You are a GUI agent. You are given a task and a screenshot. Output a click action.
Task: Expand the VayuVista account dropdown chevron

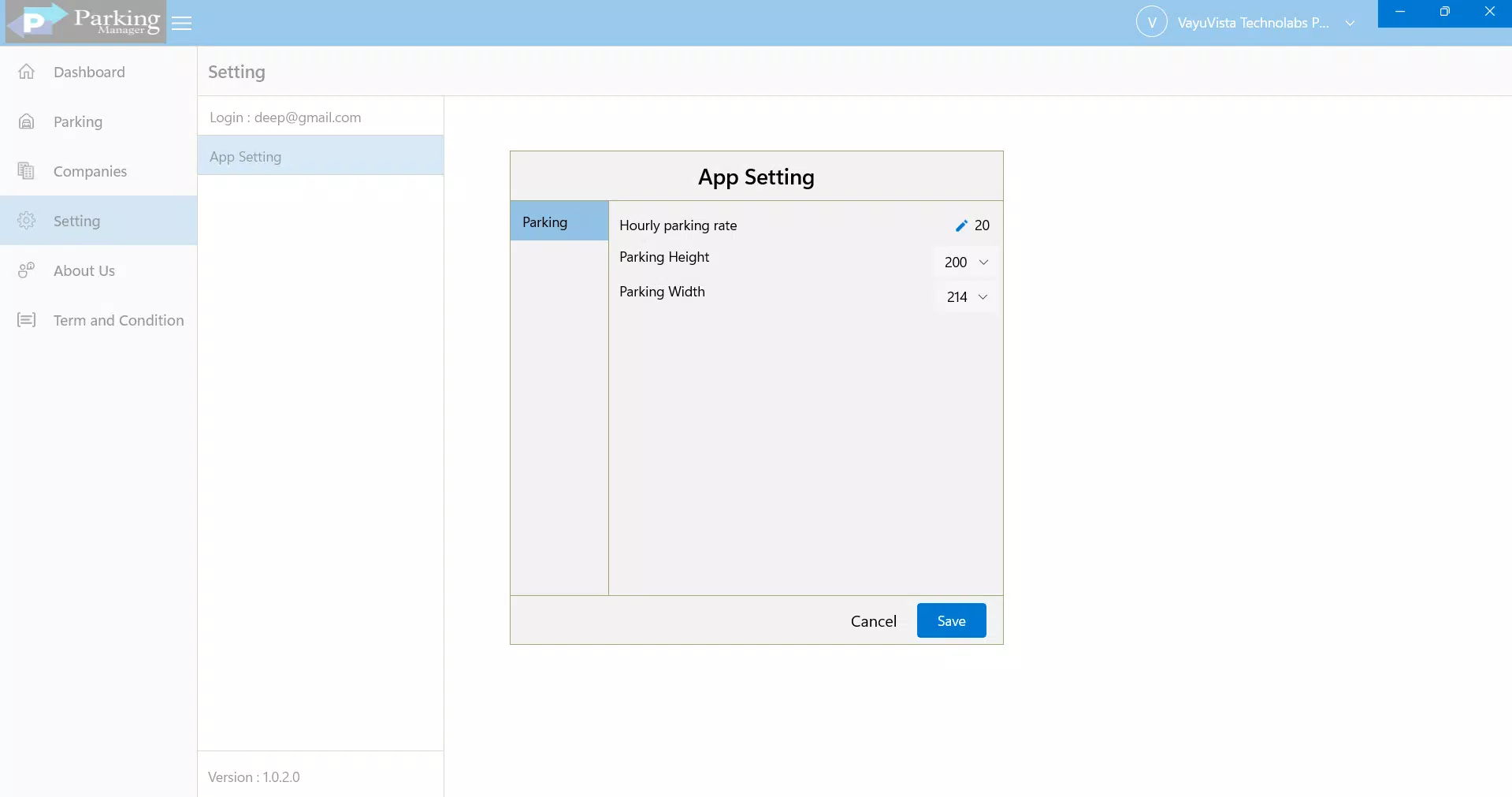click(1350, 24)
